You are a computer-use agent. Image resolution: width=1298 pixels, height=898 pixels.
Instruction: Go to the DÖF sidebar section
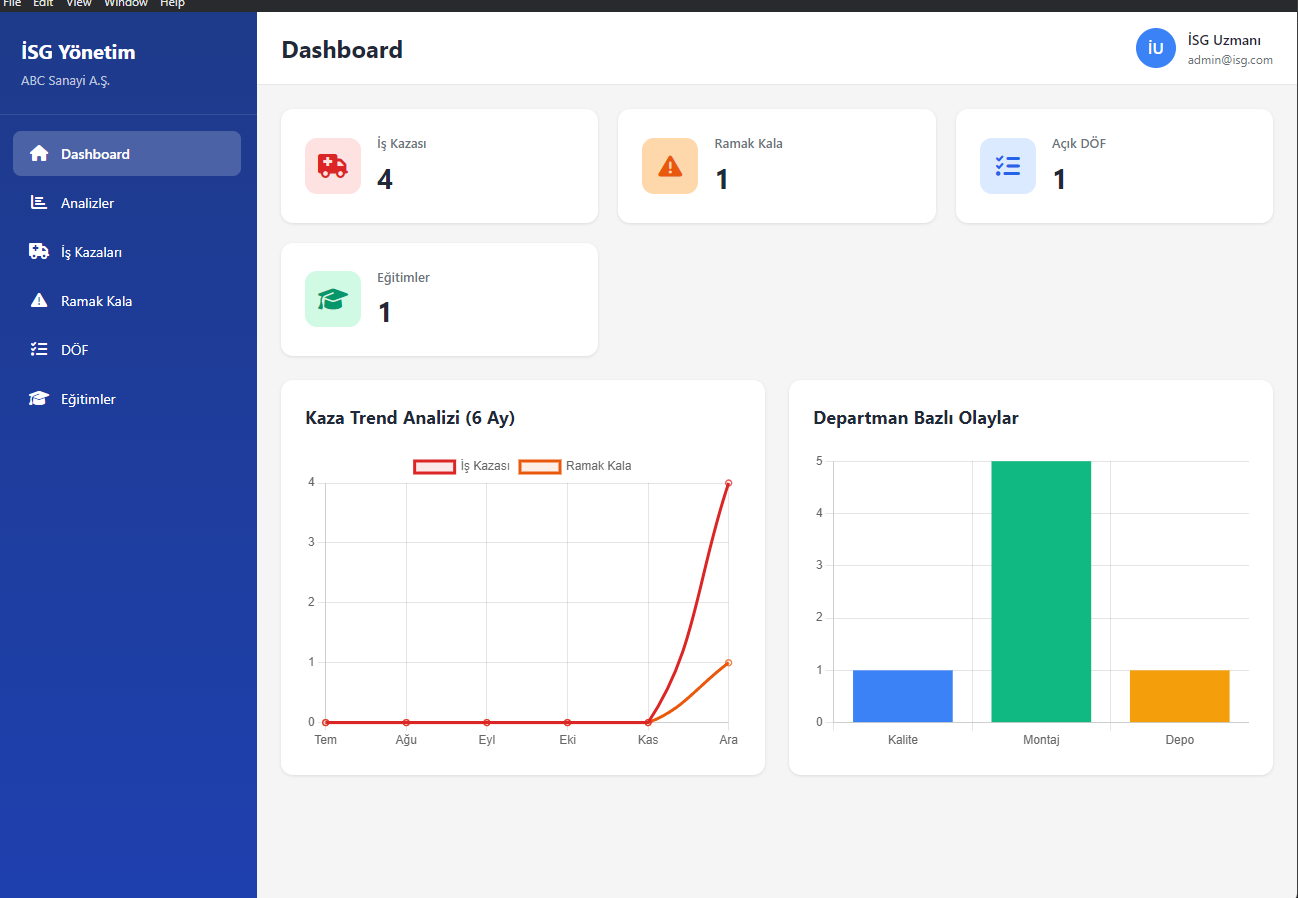74,350
